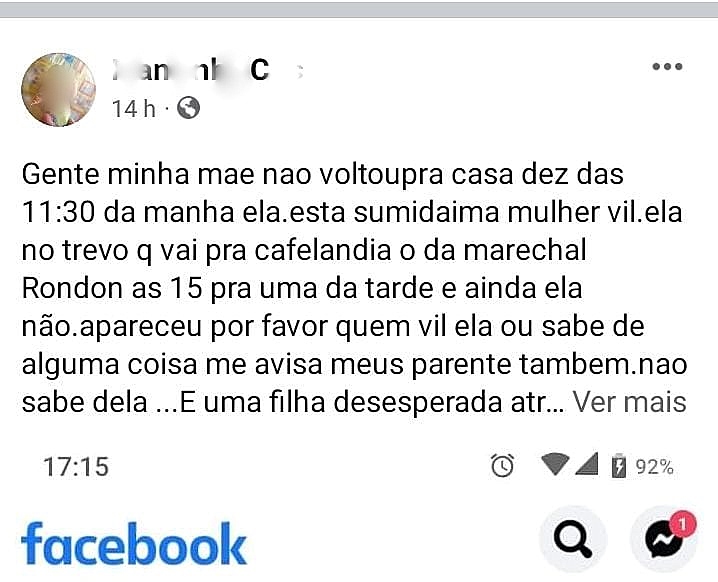718x582 pixels.
Task: Select the post's first line starting Gente
Action: pos(322,174)
